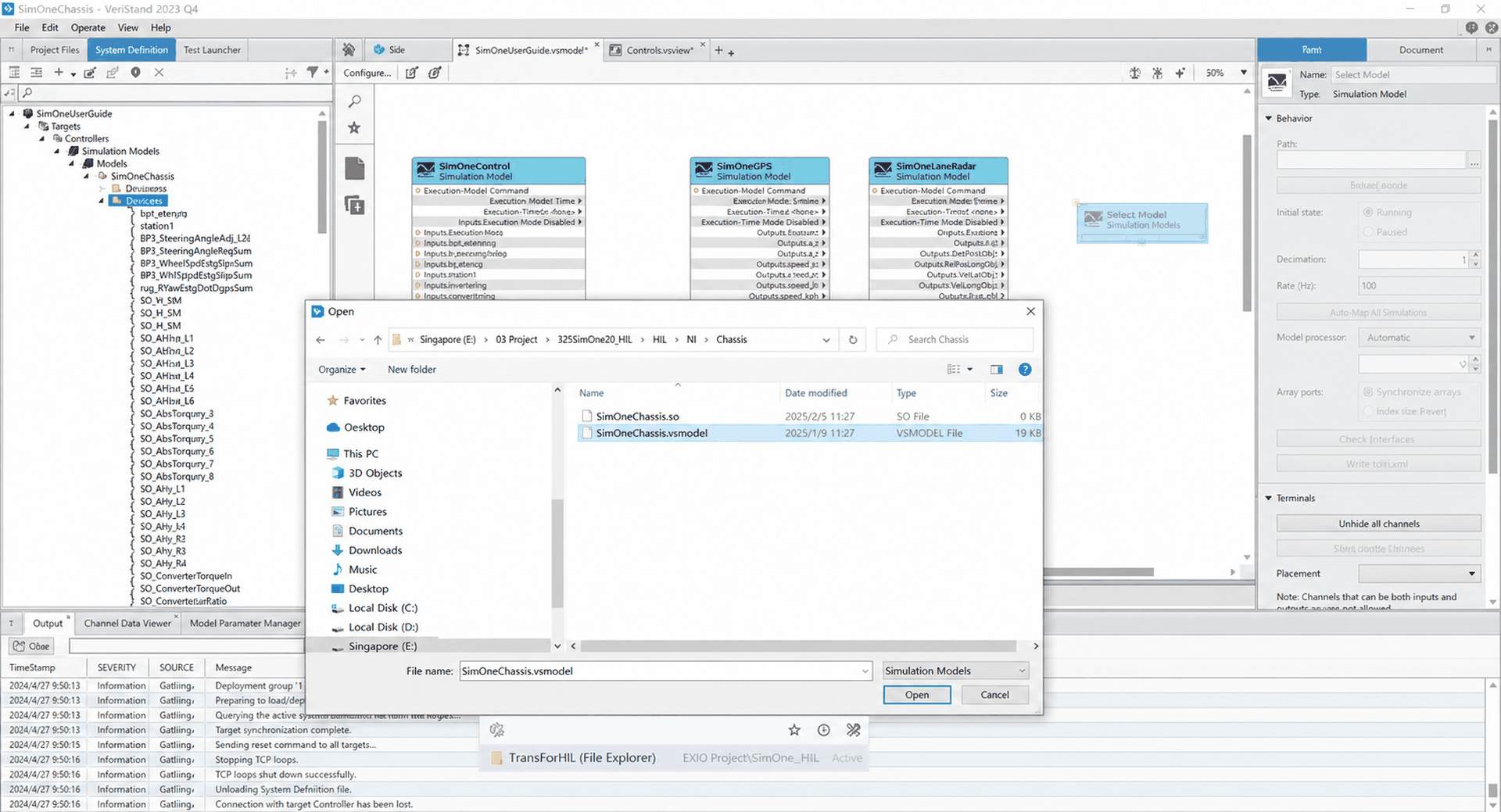Refresh the Chassis folder listing

click(853, 340)
